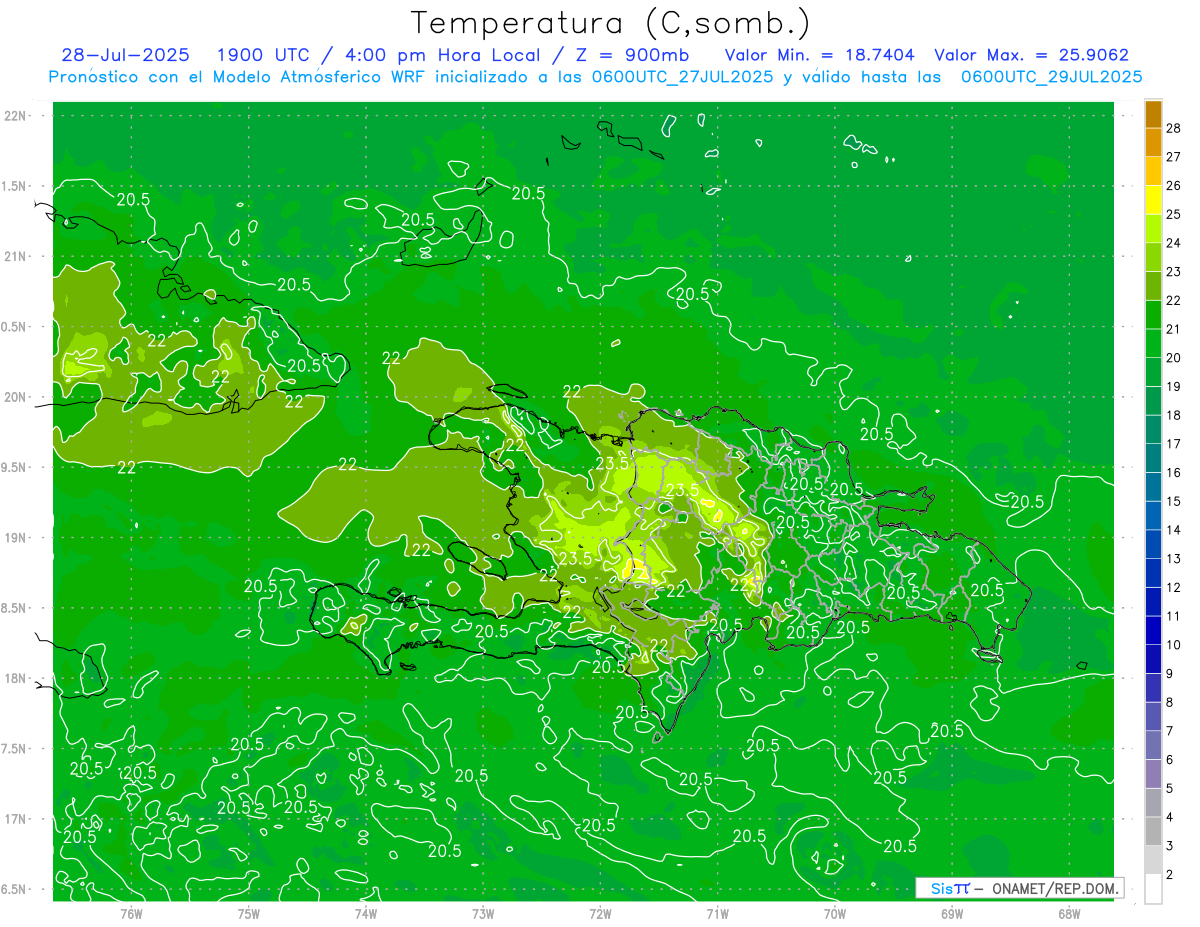Click the legend value '25'
This screenshot has width=1200, height=927.
coord(1174,214)
